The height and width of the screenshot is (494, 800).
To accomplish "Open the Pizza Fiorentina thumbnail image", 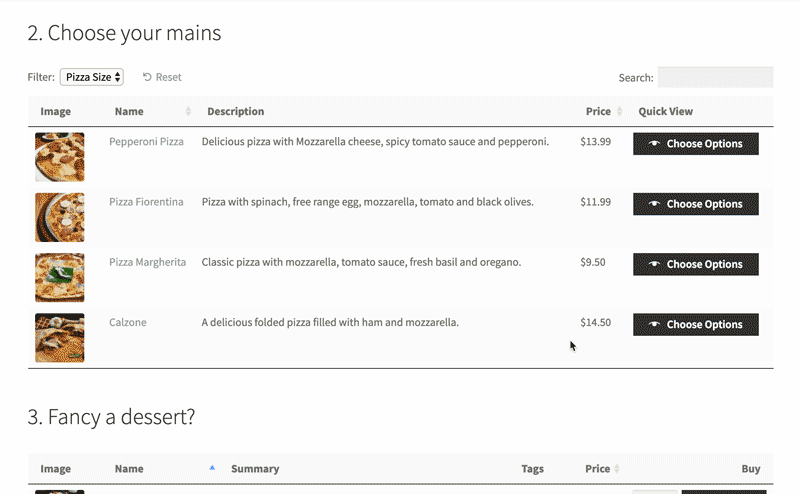I will pyautogui.click(x=60, y=217).
